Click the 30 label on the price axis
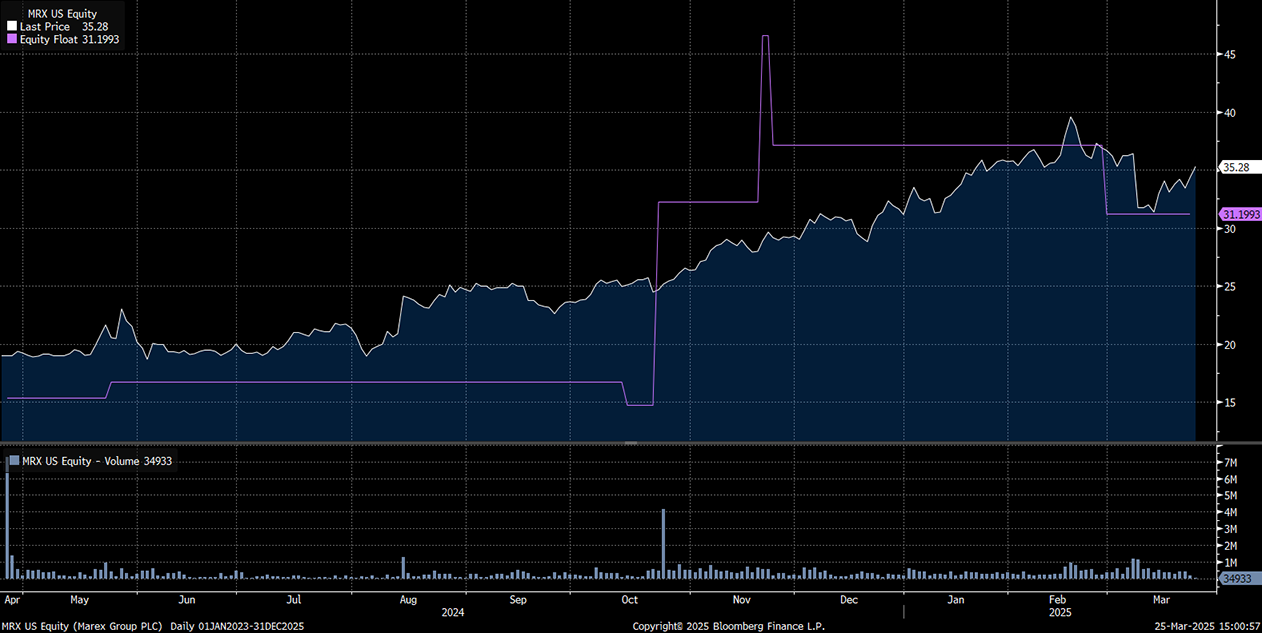The image size is (1262, 633). click(1228, 229)
